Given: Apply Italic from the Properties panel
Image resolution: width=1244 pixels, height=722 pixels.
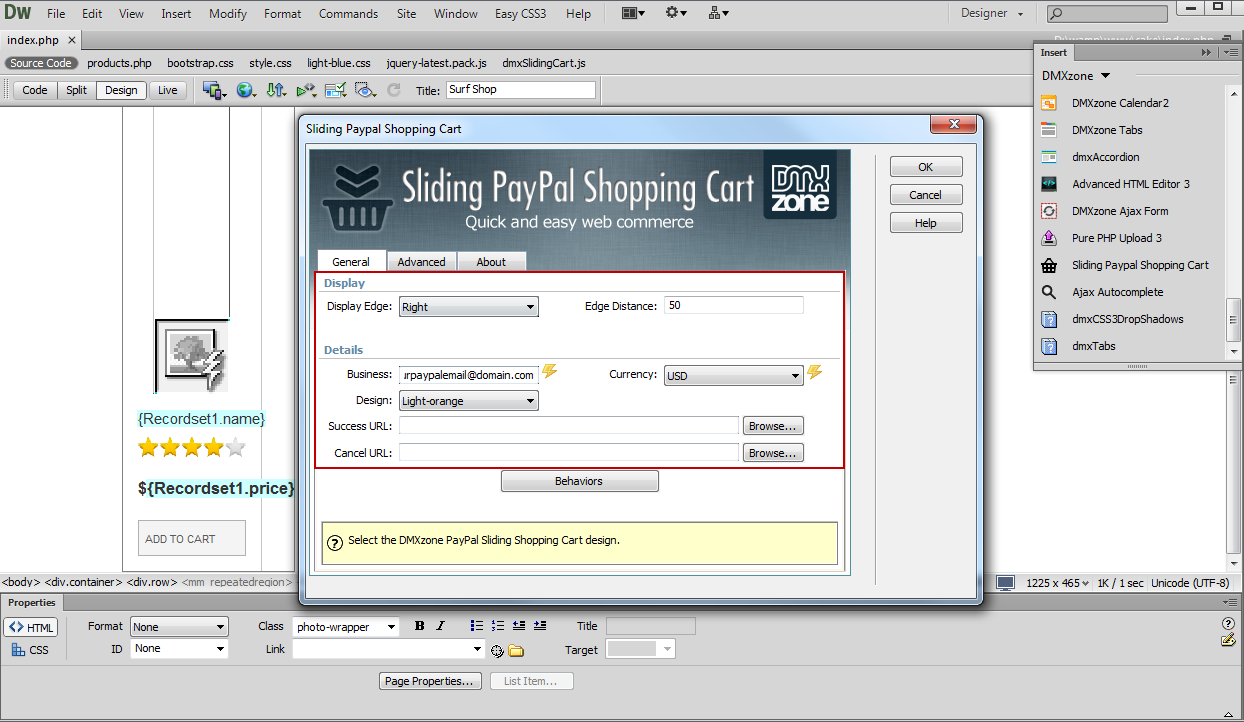Looking at the screenshot, I should pos(440,626).
